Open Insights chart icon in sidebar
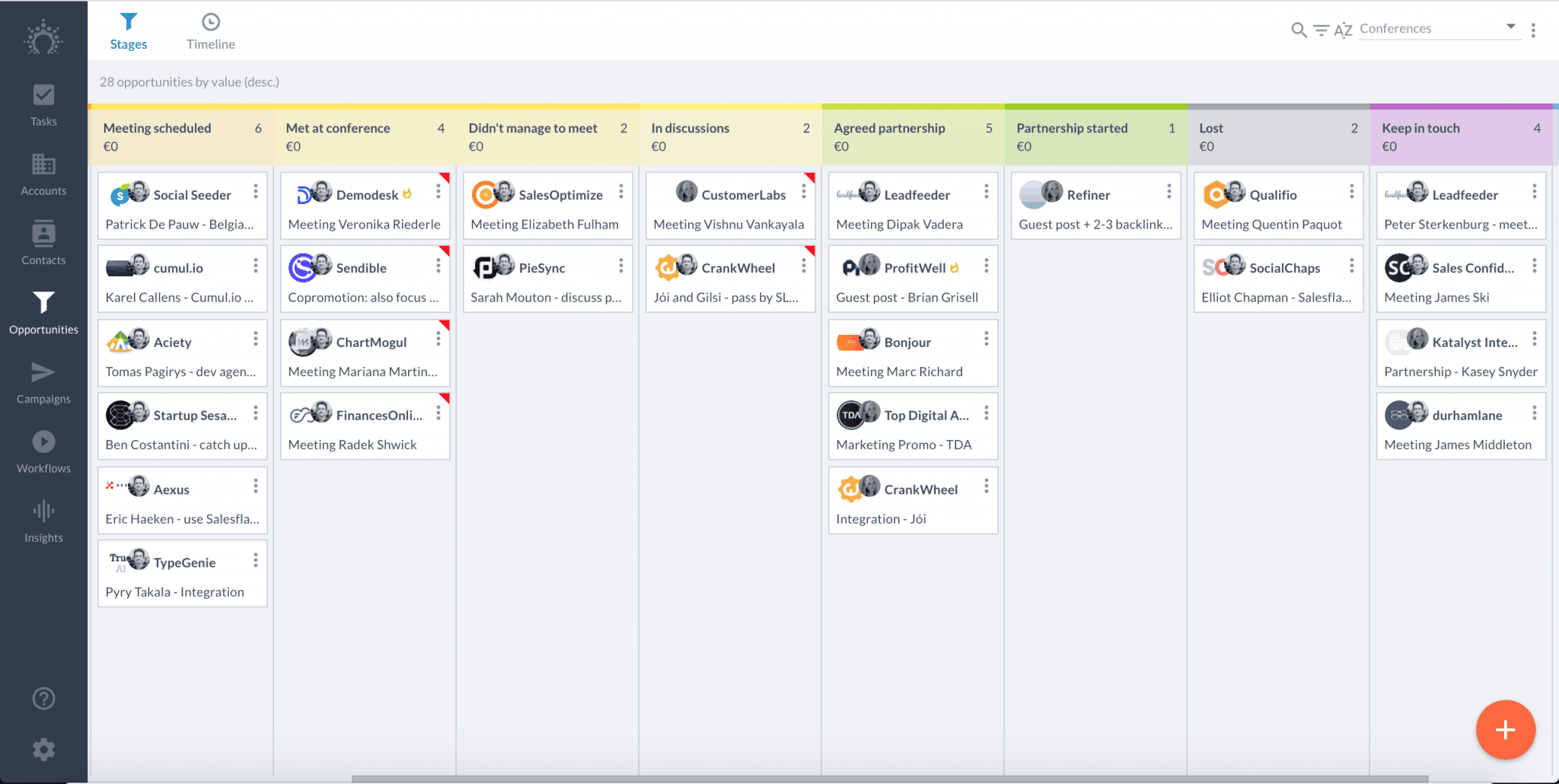The image size is (1559, 784). tap(43, 511)
